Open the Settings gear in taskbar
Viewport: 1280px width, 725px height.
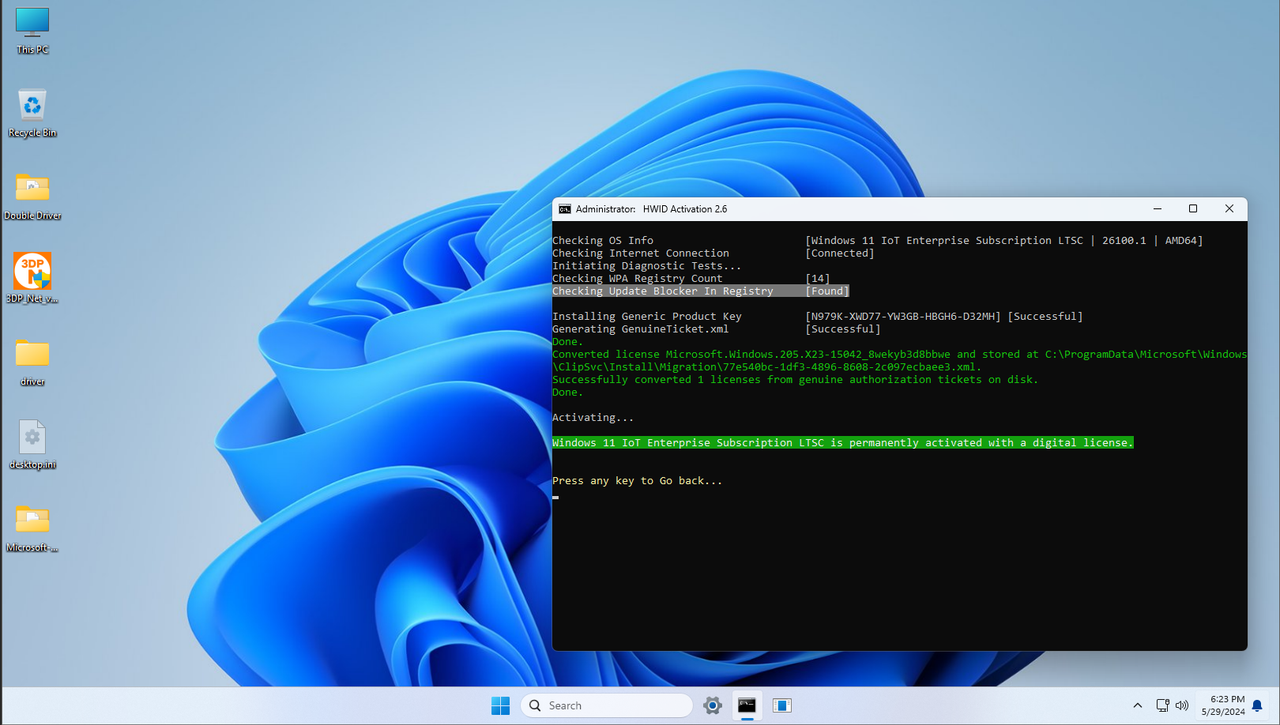pos(712,705)
